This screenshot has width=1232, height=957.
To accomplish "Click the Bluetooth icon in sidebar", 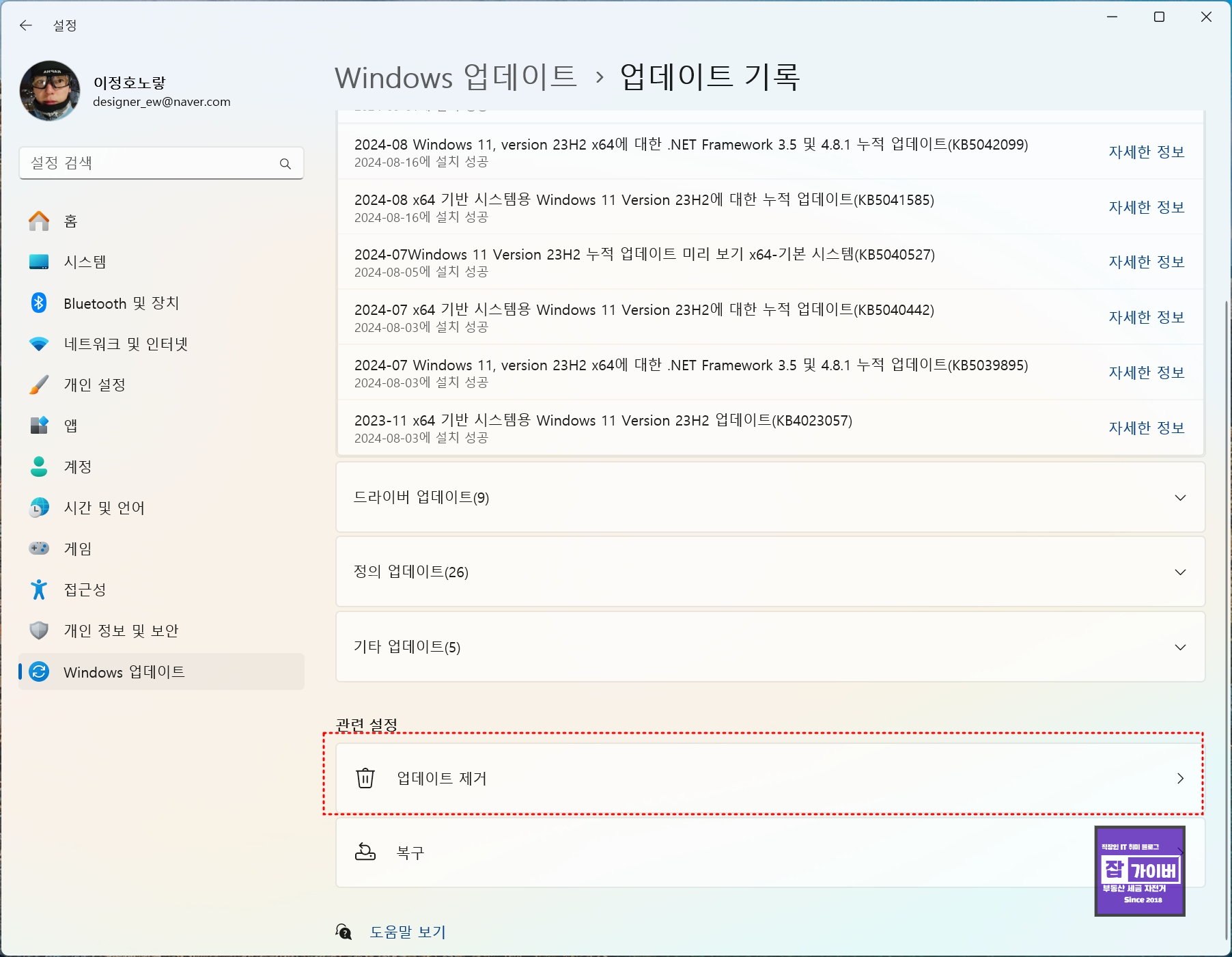I will pyautogui.click(x=39, y=303).
